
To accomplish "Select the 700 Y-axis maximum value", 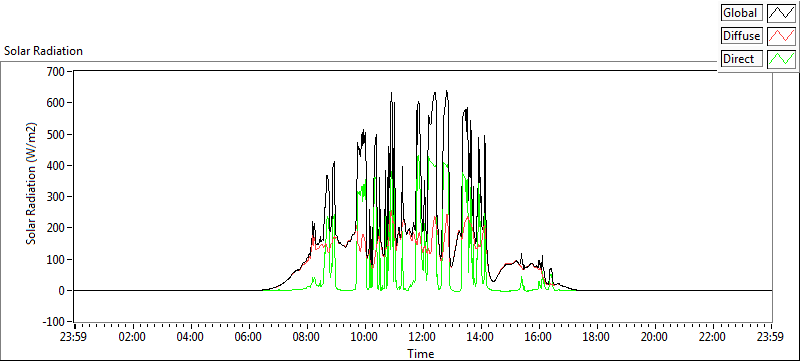I will point(55,71).
